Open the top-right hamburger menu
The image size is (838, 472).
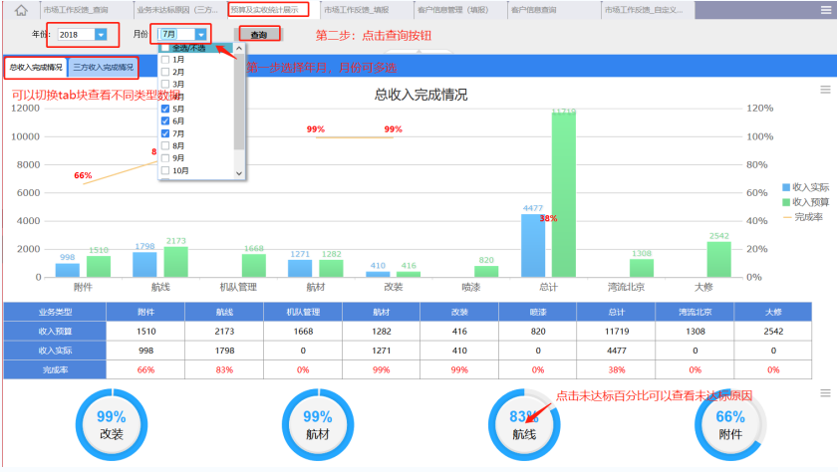(x=826, y=10)
